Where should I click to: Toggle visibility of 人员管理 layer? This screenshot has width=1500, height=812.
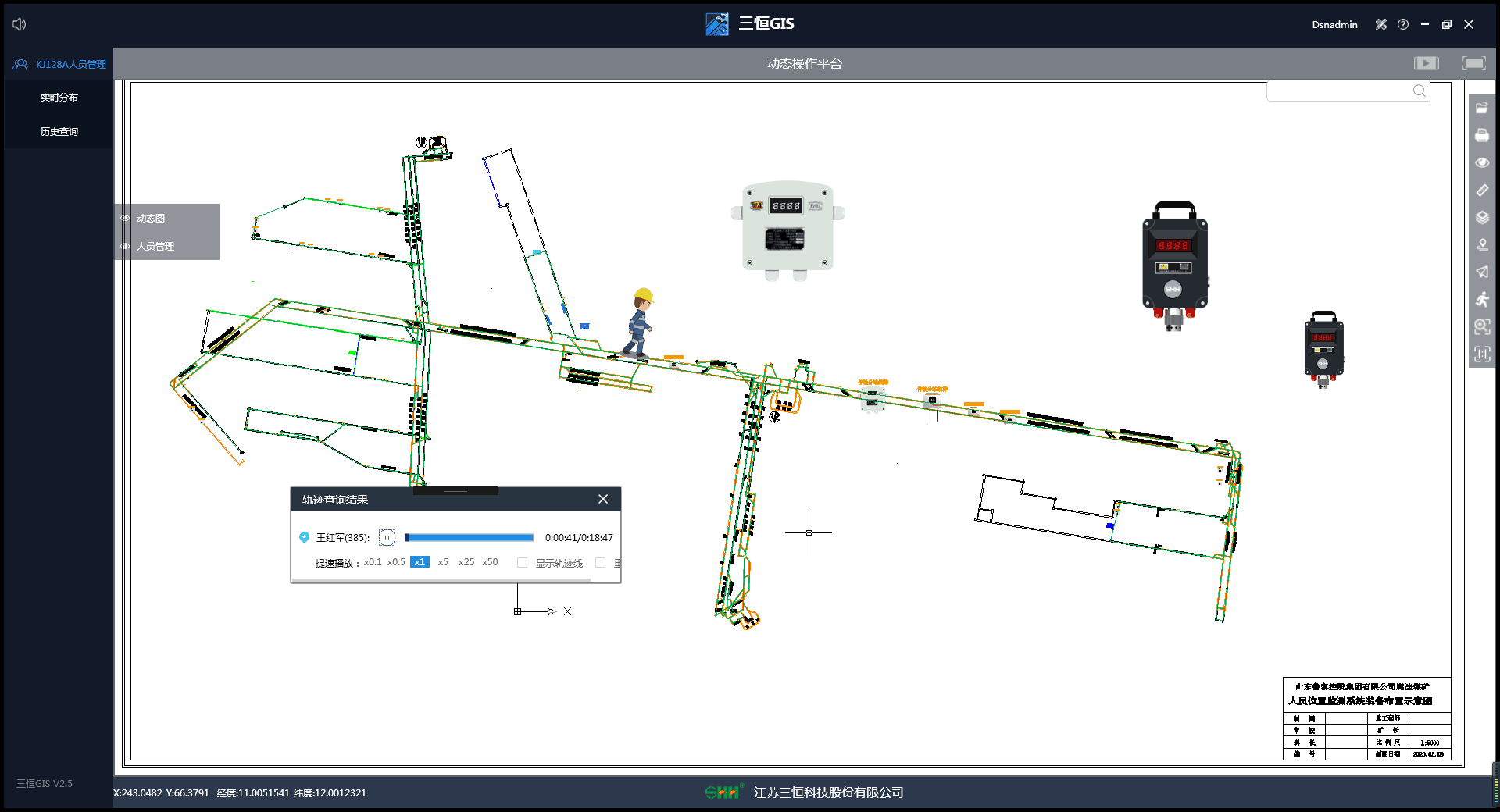pyautogui.click(x=125, y=246)
